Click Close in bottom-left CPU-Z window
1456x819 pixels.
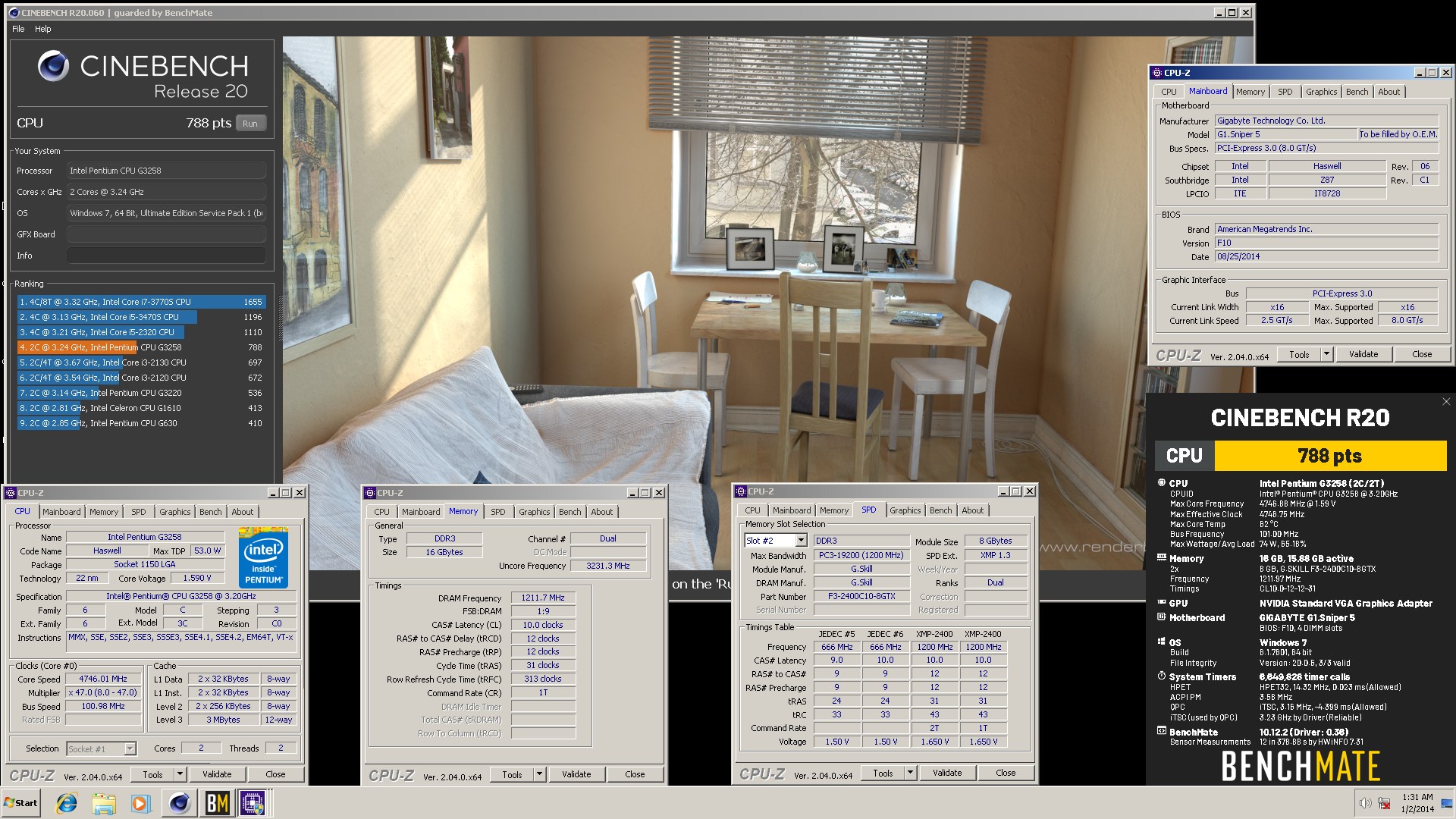275,774
